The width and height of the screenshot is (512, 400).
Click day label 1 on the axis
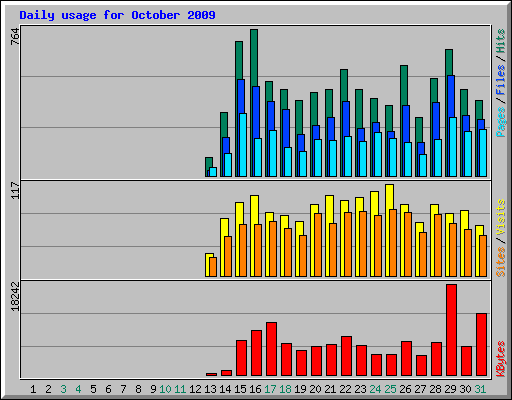[x=33, y=389]
